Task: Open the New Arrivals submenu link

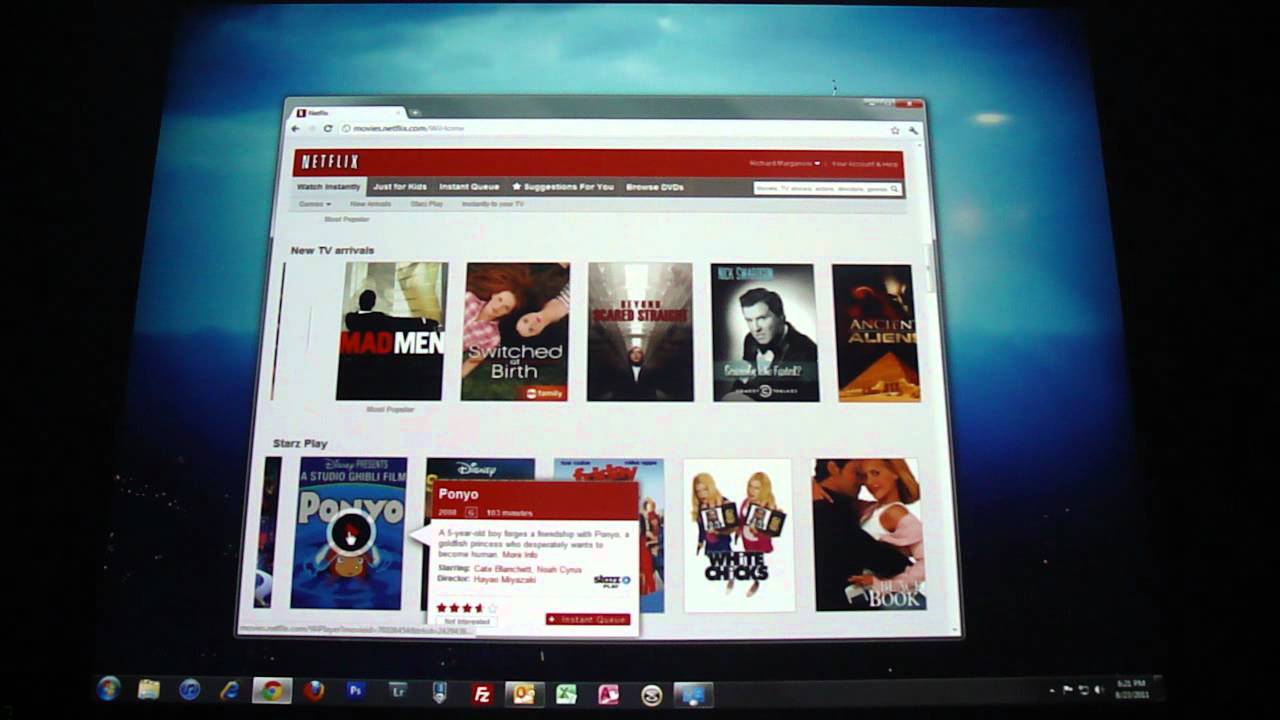Action: tap(370, 204)
